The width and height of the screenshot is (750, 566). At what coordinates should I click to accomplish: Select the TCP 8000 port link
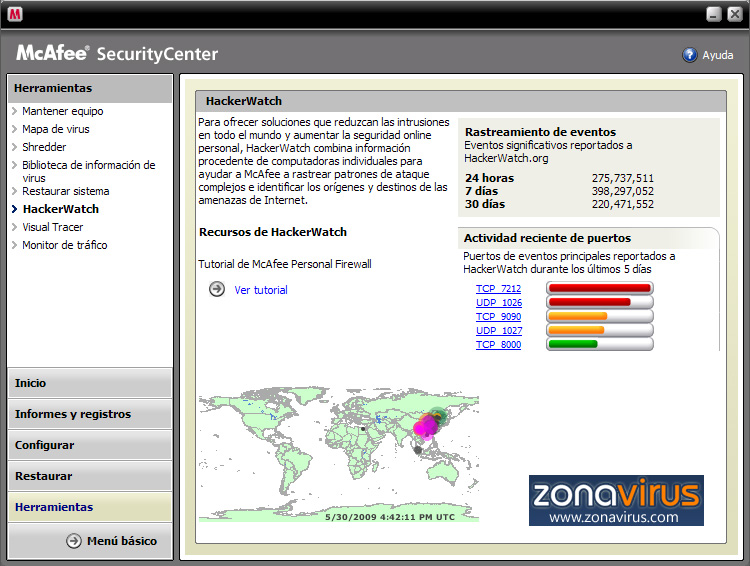[498, 344]
